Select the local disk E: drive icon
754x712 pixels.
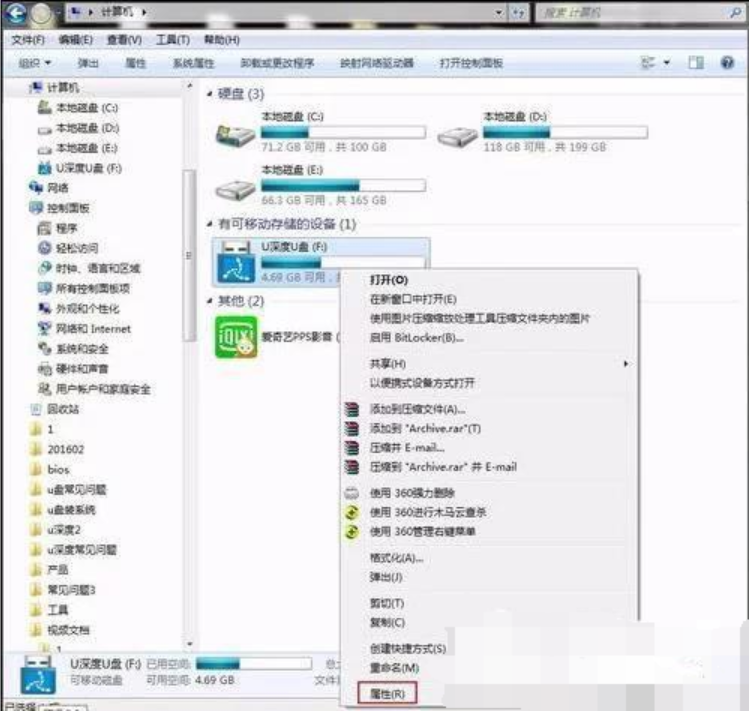click(x=236, y=188)
